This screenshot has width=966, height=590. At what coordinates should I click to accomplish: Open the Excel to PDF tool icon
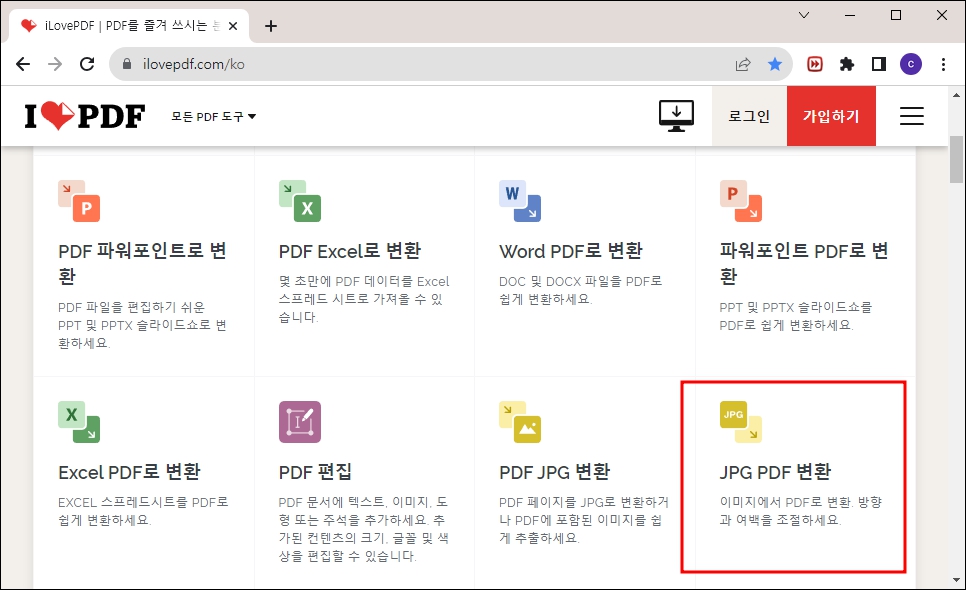[x=79, y=422]
